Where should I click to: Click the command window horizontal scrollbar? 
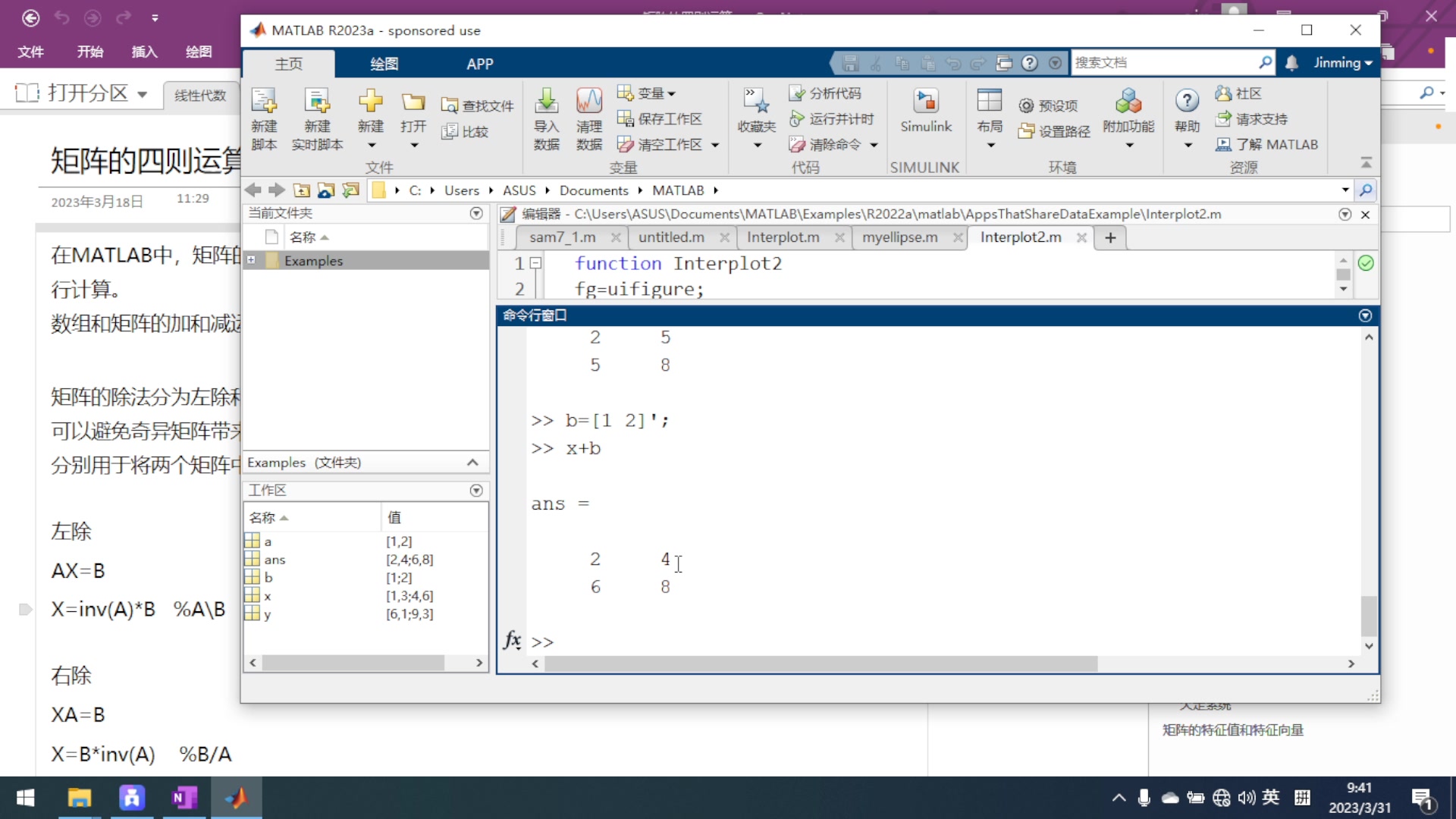point(821,664)
